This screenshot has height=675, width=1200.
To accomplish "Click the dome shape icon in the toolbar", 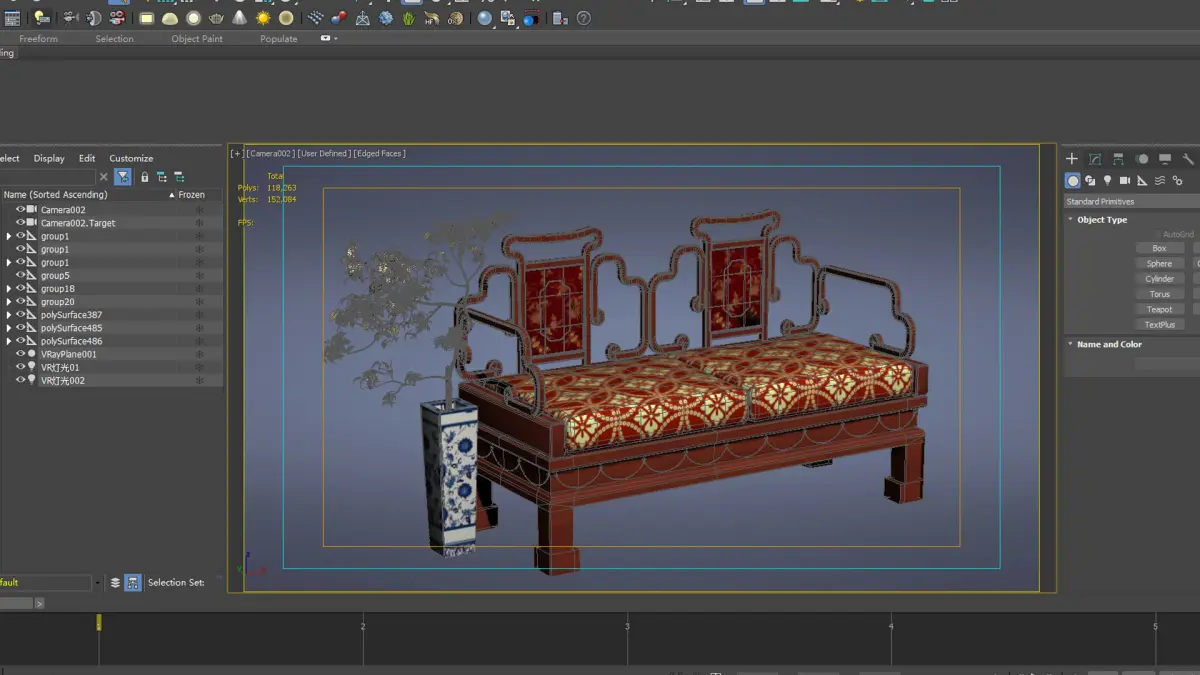I will pos(170,19).
